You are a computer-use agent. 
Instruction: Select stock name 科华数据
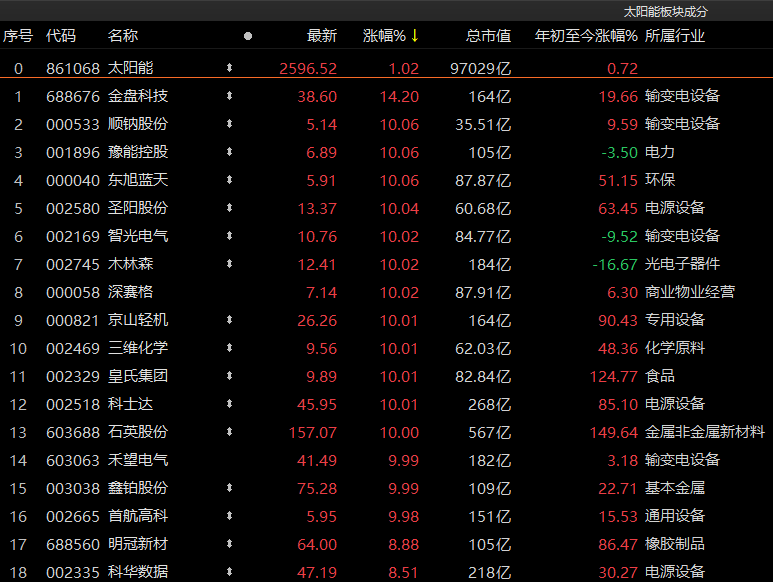138,572
